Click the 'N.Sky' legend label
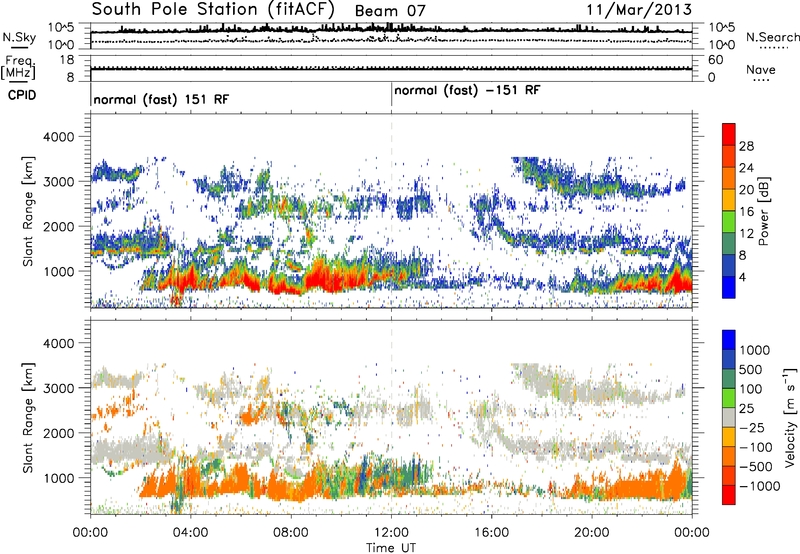The height and width of the screenshot is (554, 800). (x=19, y=37)
